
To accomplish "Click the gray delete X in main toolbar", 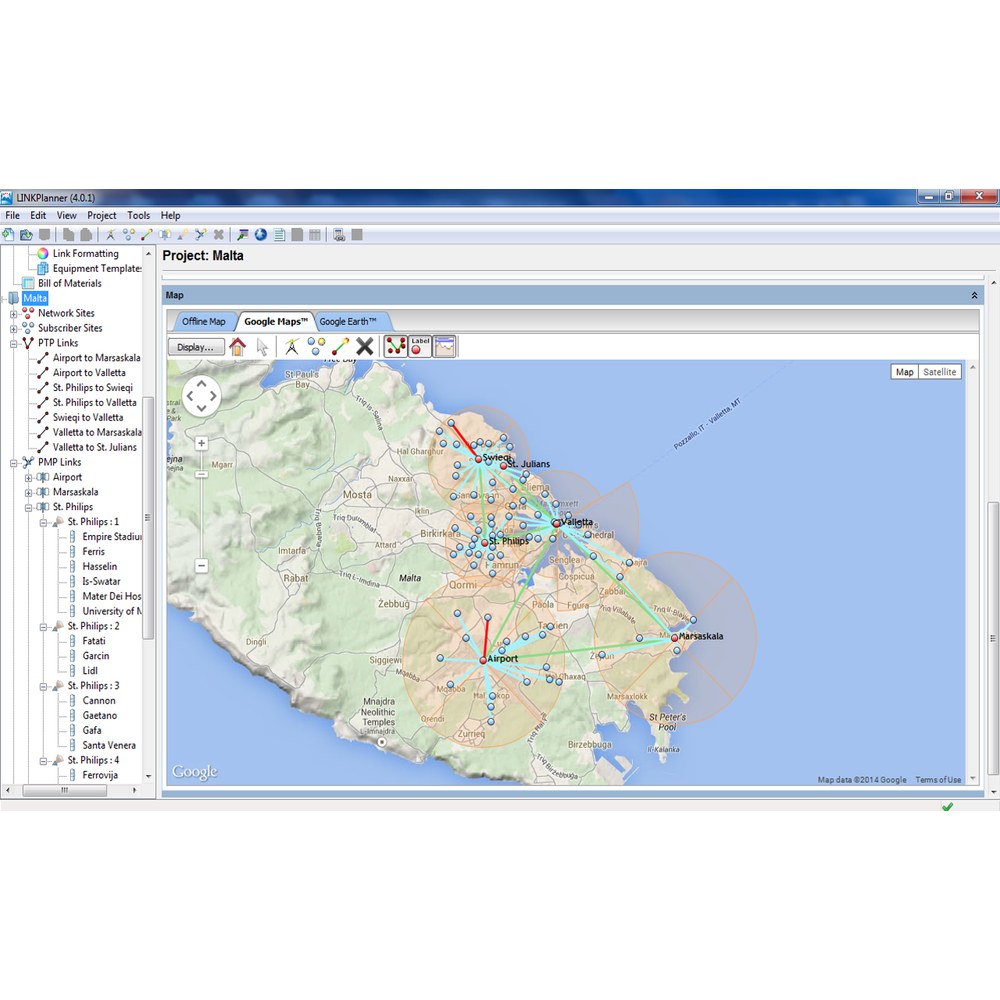I will 219,235.
